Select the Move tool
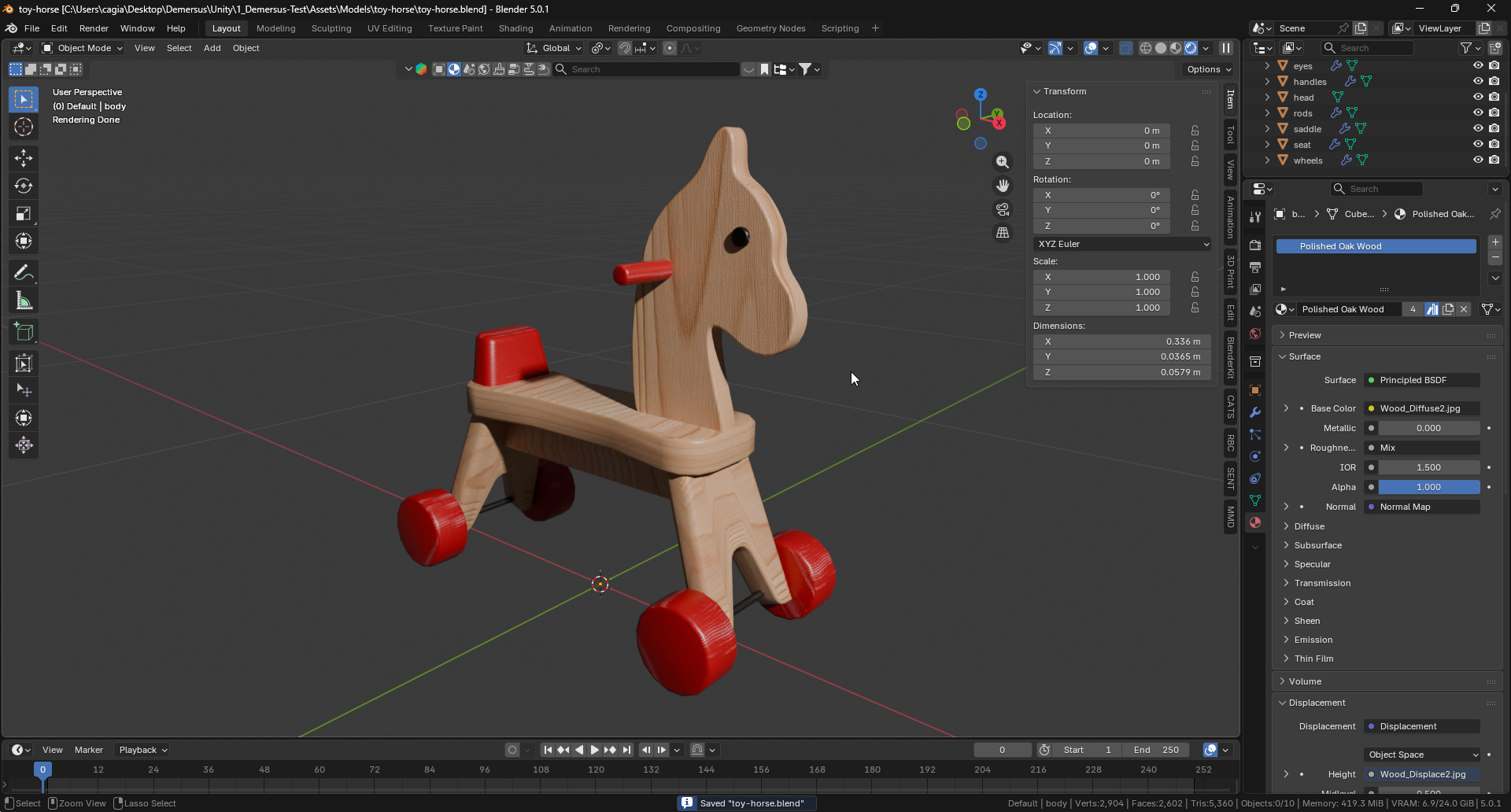The width and height of the screenshot is (1511, 812). [x=24, y=158]
